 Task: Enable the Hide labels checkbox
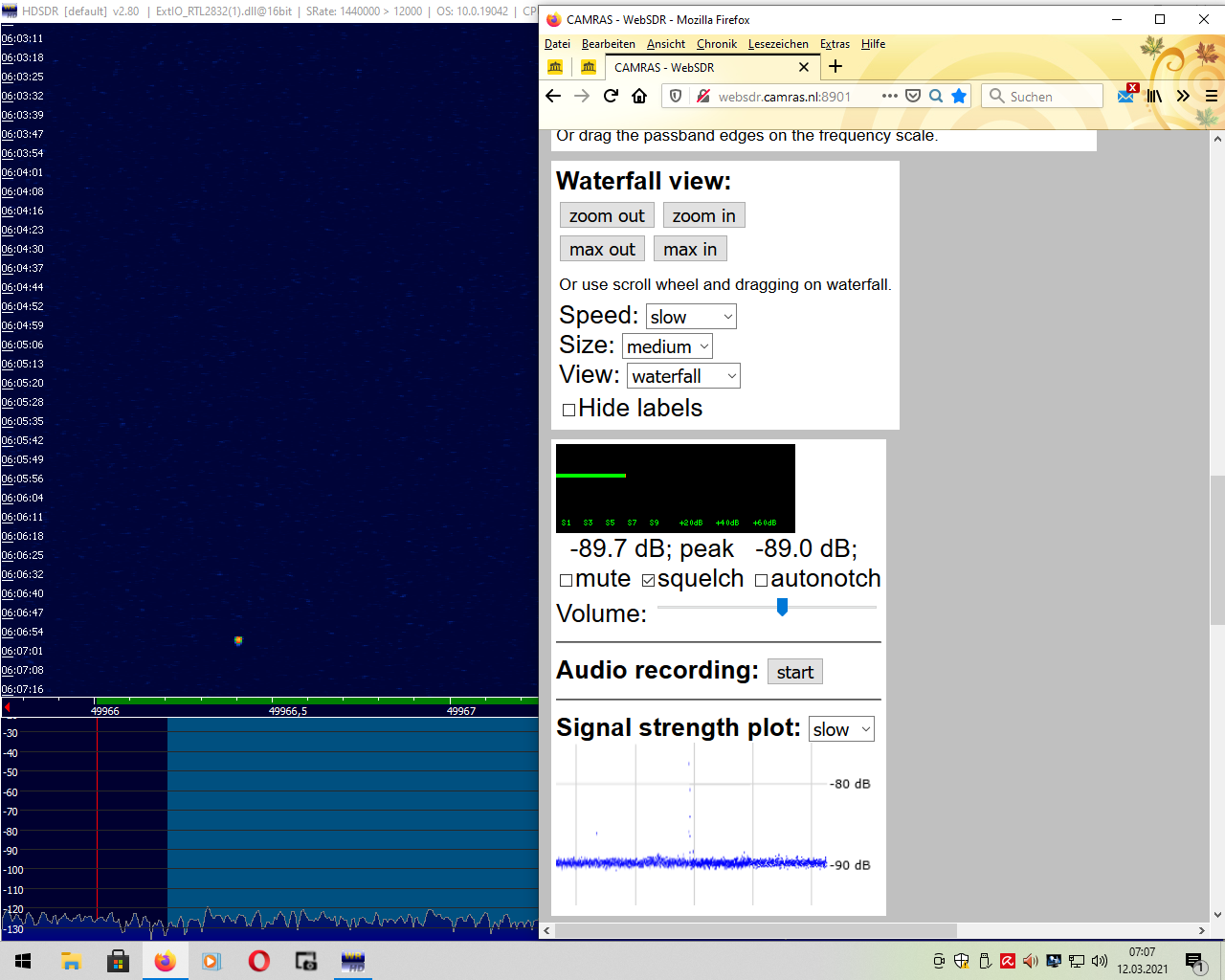click(568, 410)
